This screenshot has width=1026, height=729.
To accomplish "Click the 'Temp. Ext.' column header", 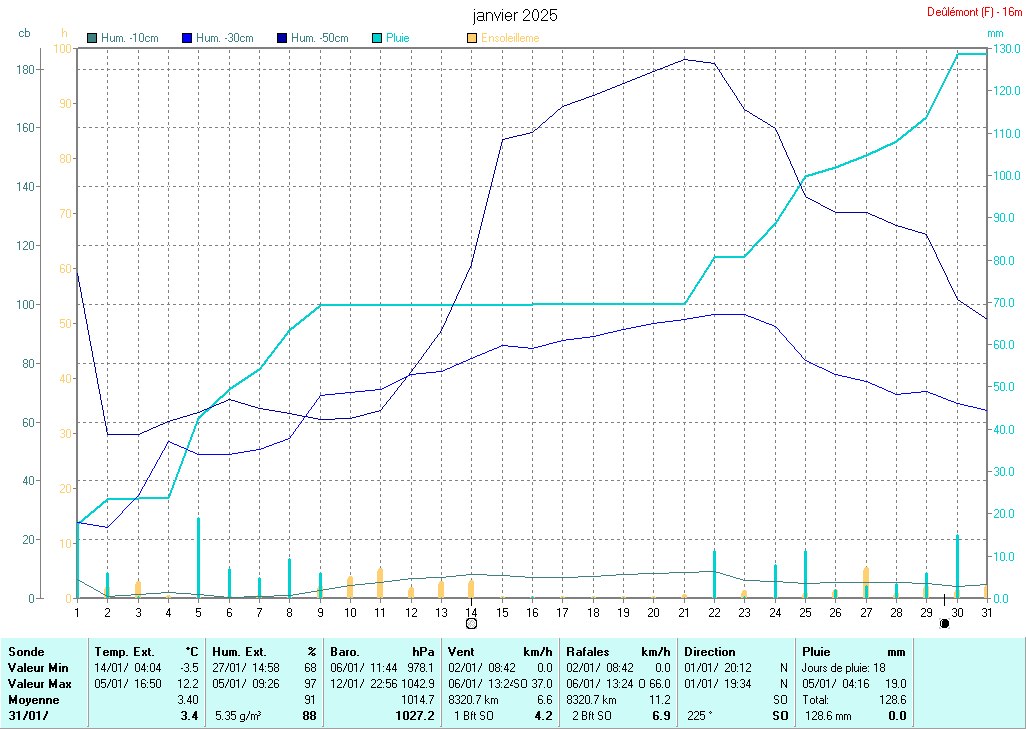I will (124, 651).
